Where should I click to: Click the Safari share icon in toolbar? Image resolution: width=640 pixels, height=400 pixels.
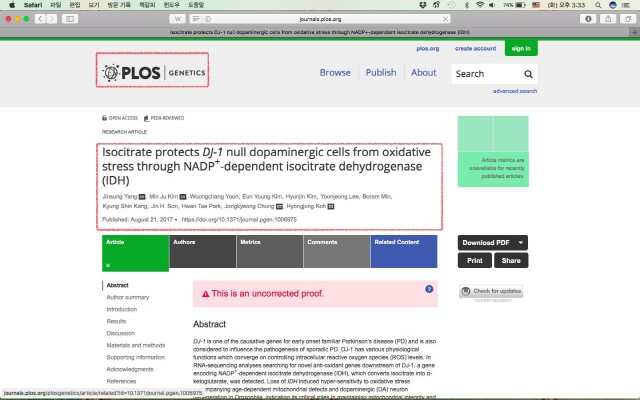[610, 18]
